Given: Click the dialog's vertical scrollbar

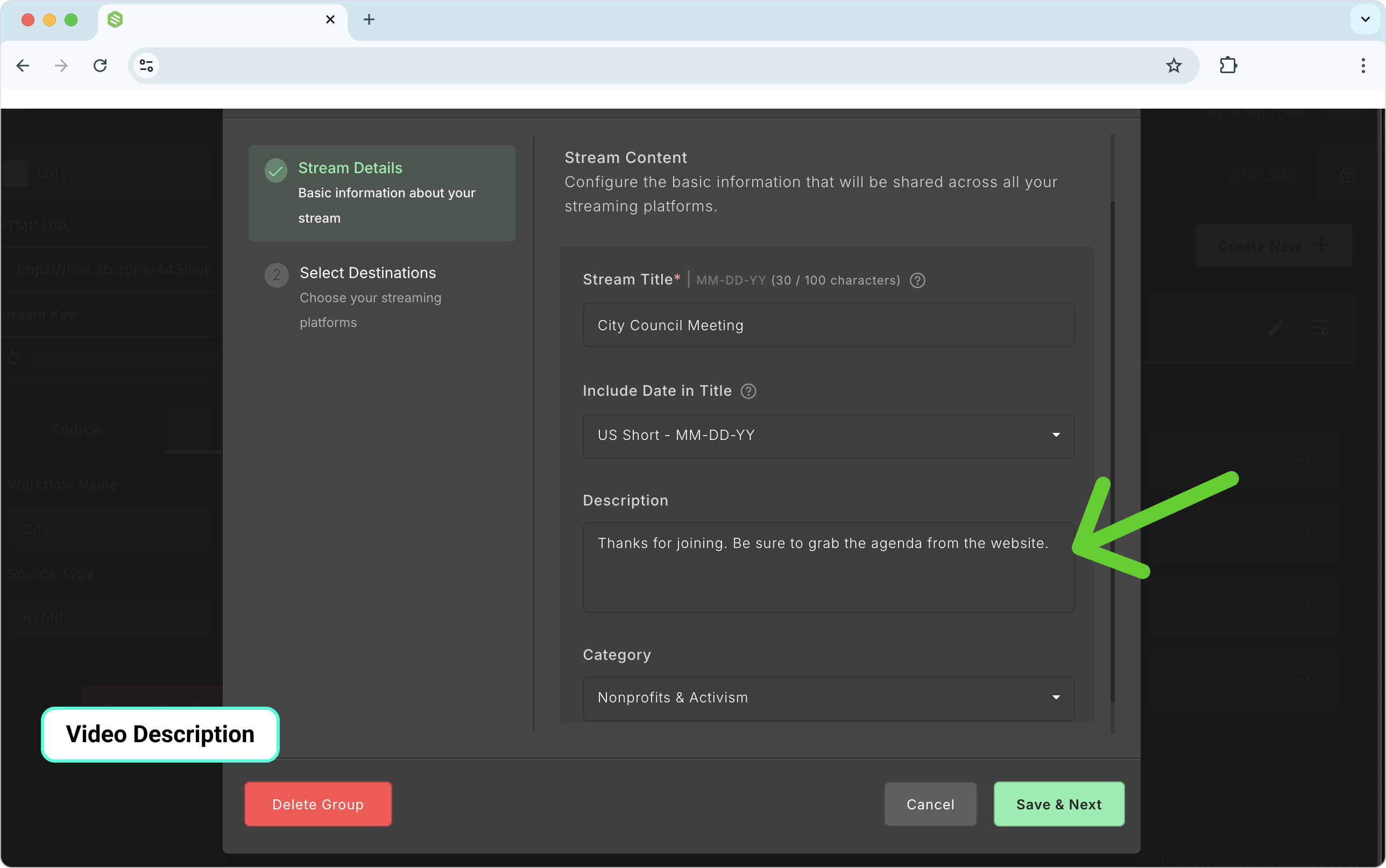Looking at the screenshot, I should click(x=1112, y=451).
